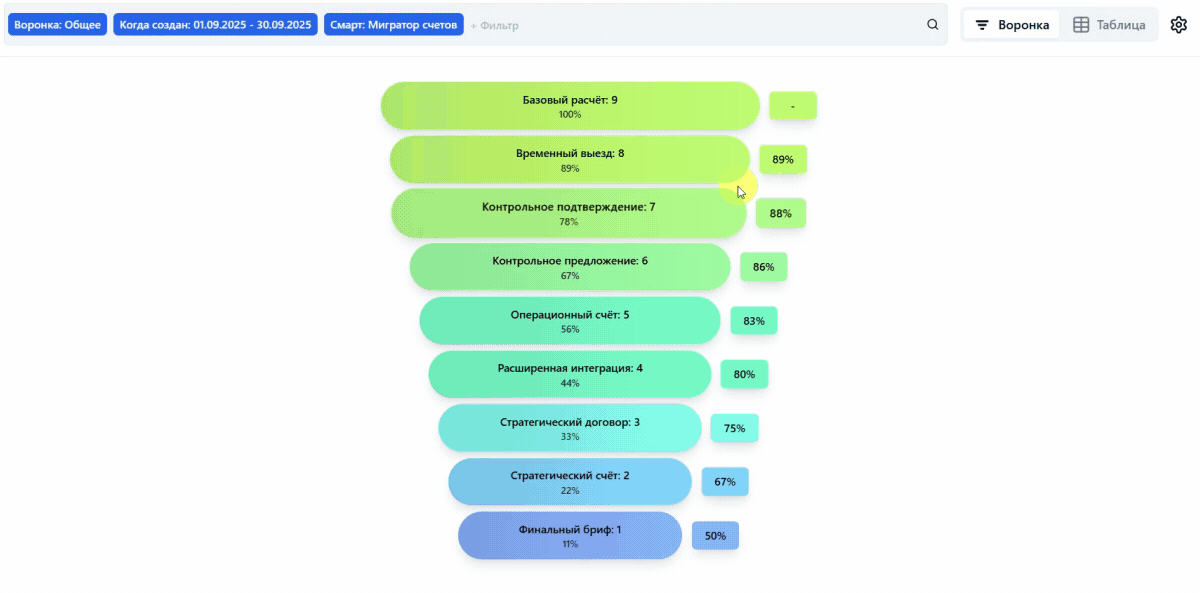
Task: Click the Воронка: Общее filter chip
Action: click(58, 25)
